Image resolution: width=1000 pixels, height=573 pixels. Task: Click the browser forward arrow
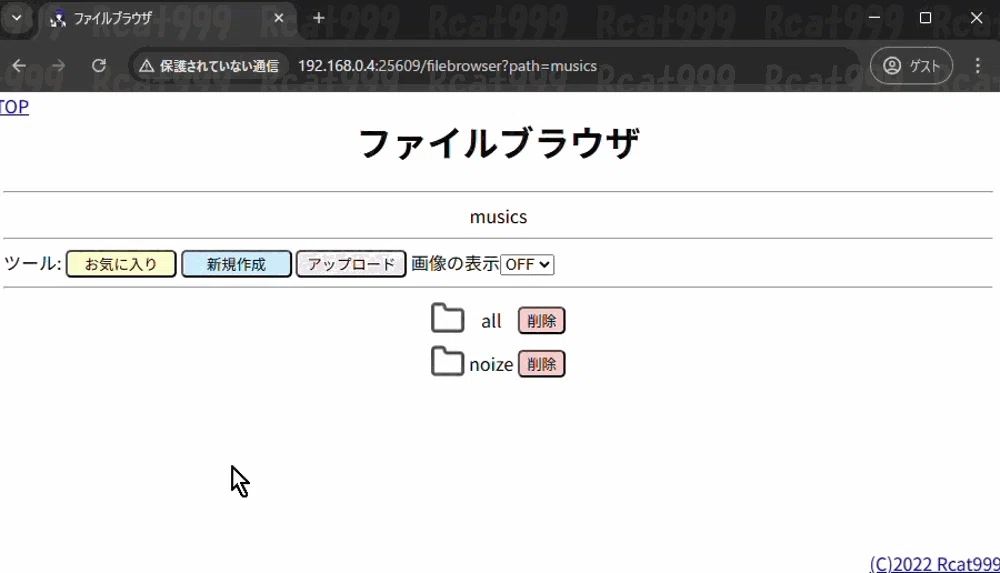point(58,66)
